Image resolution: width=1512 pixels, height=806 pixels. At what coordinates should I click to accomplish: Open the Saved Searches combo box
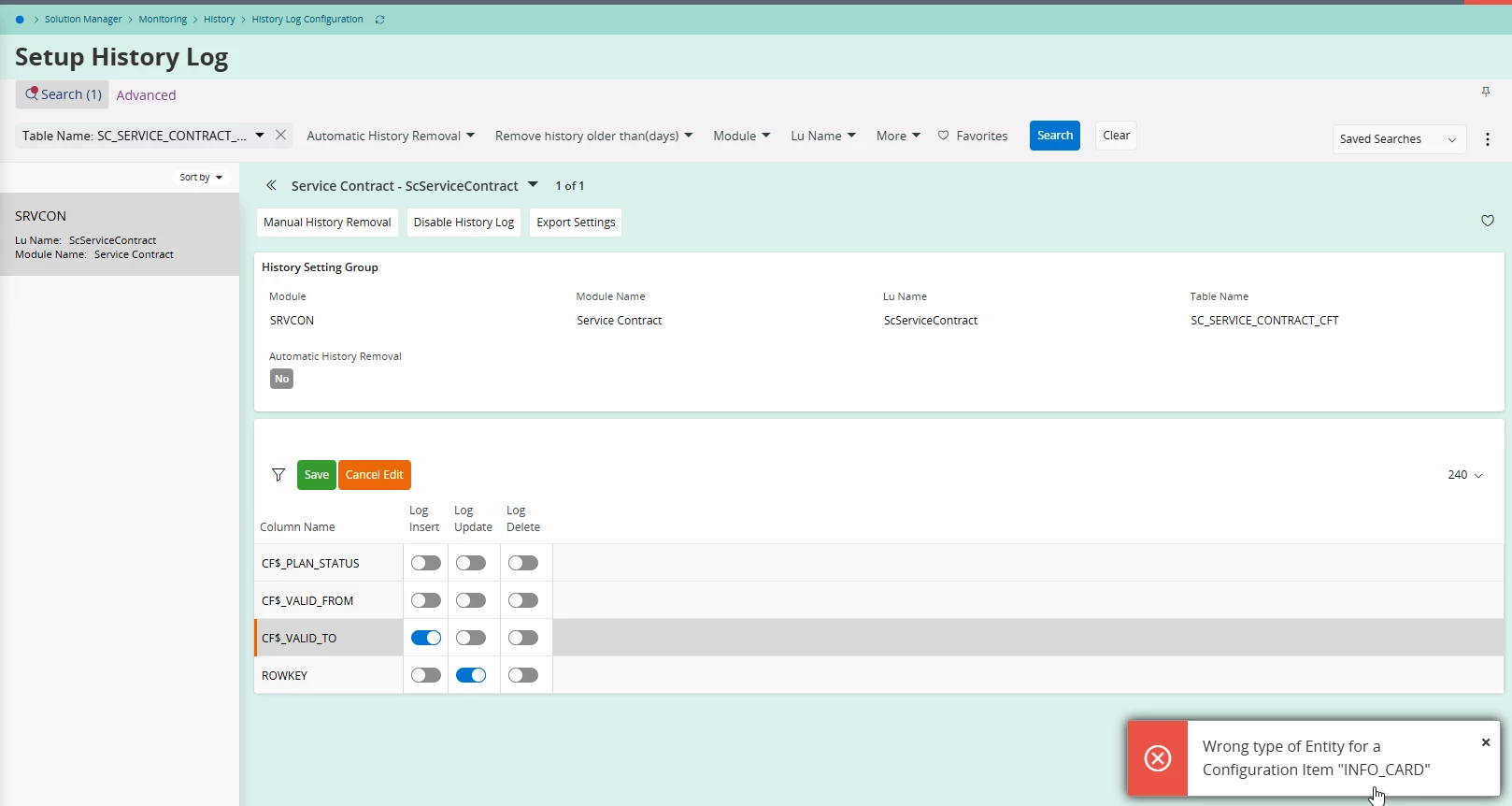(x=1398, y=139)
